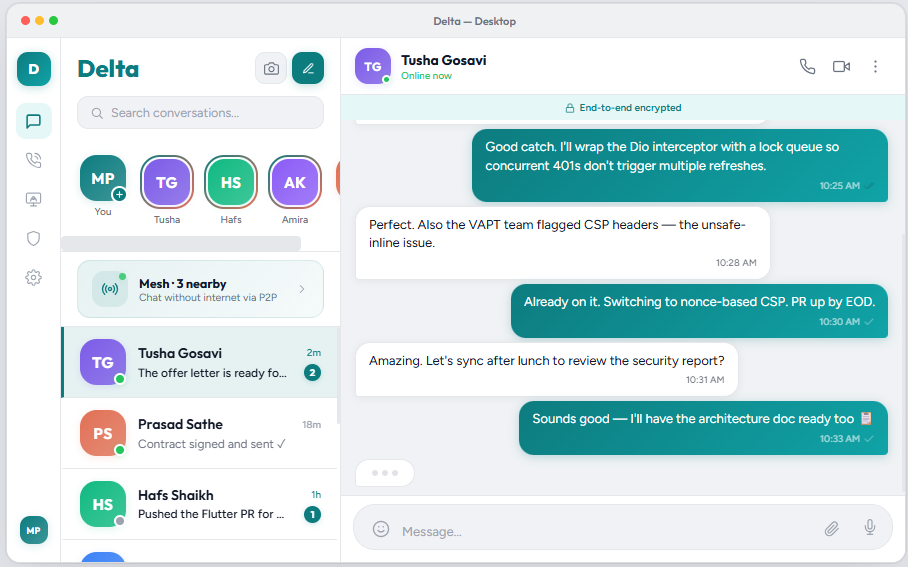This screenshot has width=908, height=567.
Task: Compose a new message with pencil icon
Action: pyautogui.click(x=308, y=68)
